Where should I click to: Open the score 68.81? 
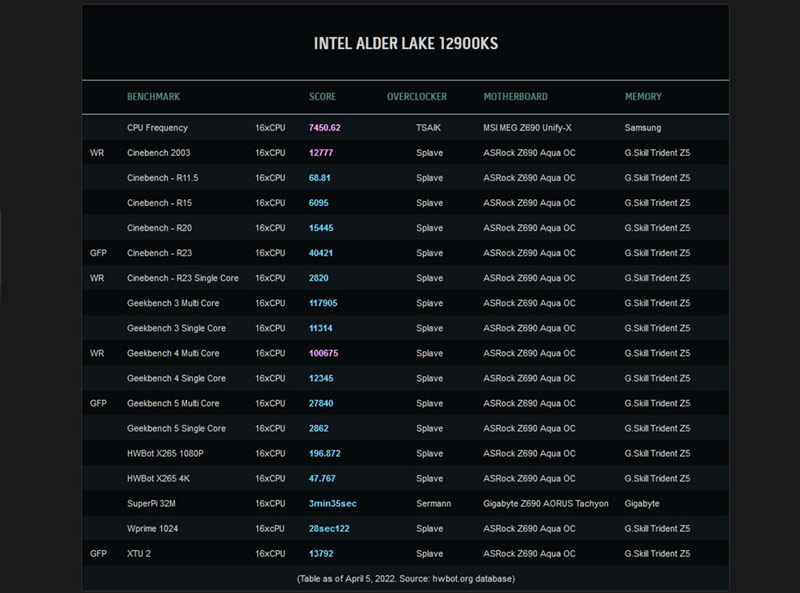(319, 178)
